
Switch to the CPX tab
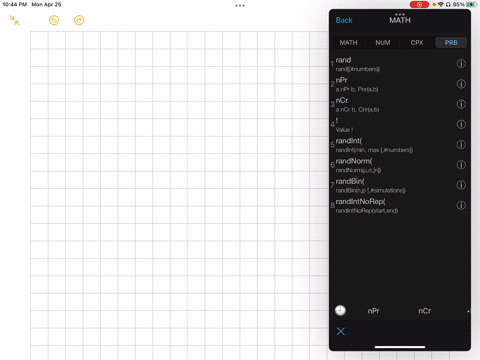[x=417, y=43]
